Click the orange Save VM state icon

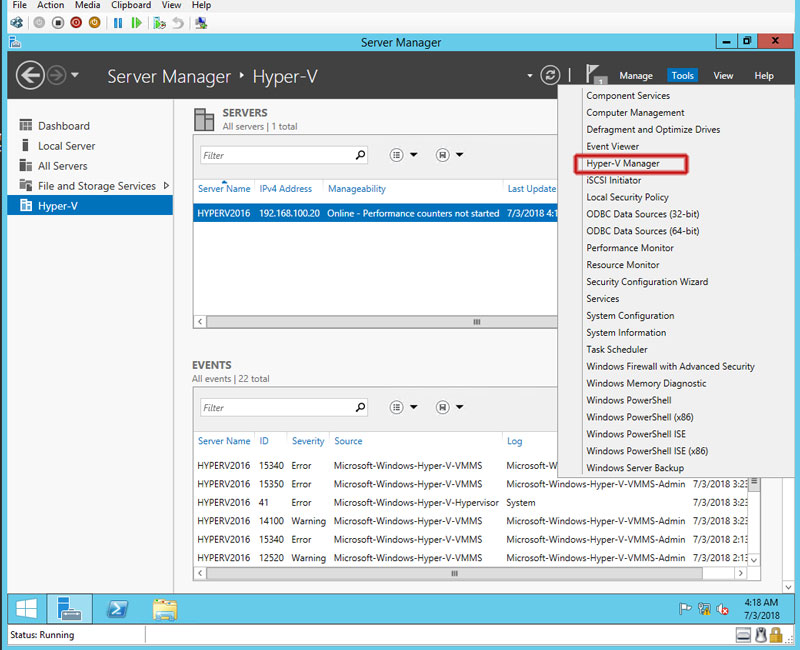94,23
